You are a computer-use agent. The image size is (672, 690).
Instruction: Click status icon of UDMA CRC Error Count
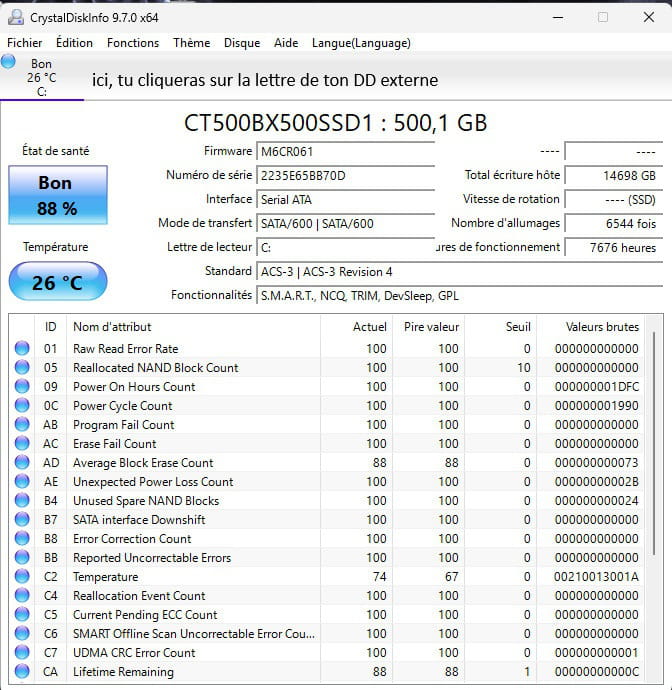coord(22,652)
